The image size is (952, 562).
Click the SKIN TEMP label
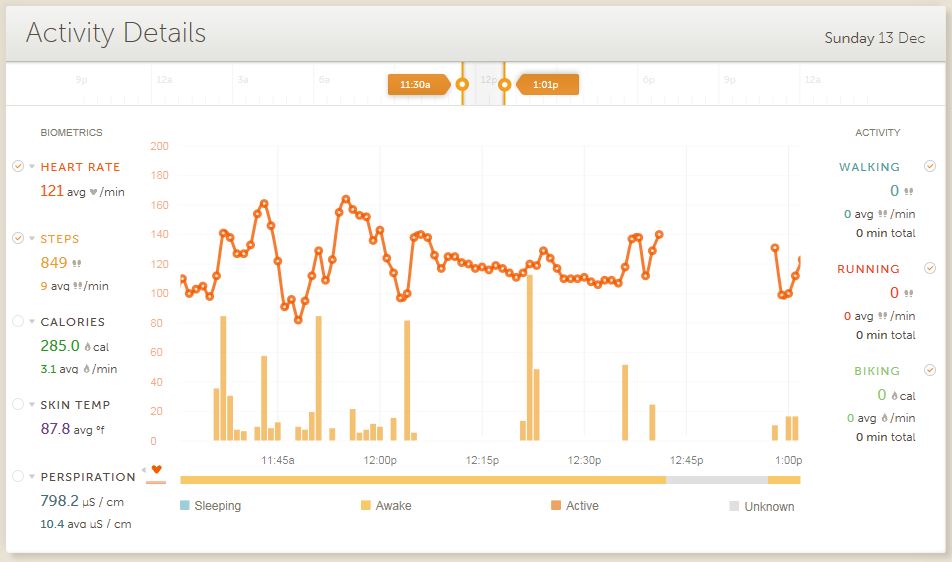pos(75,405)
